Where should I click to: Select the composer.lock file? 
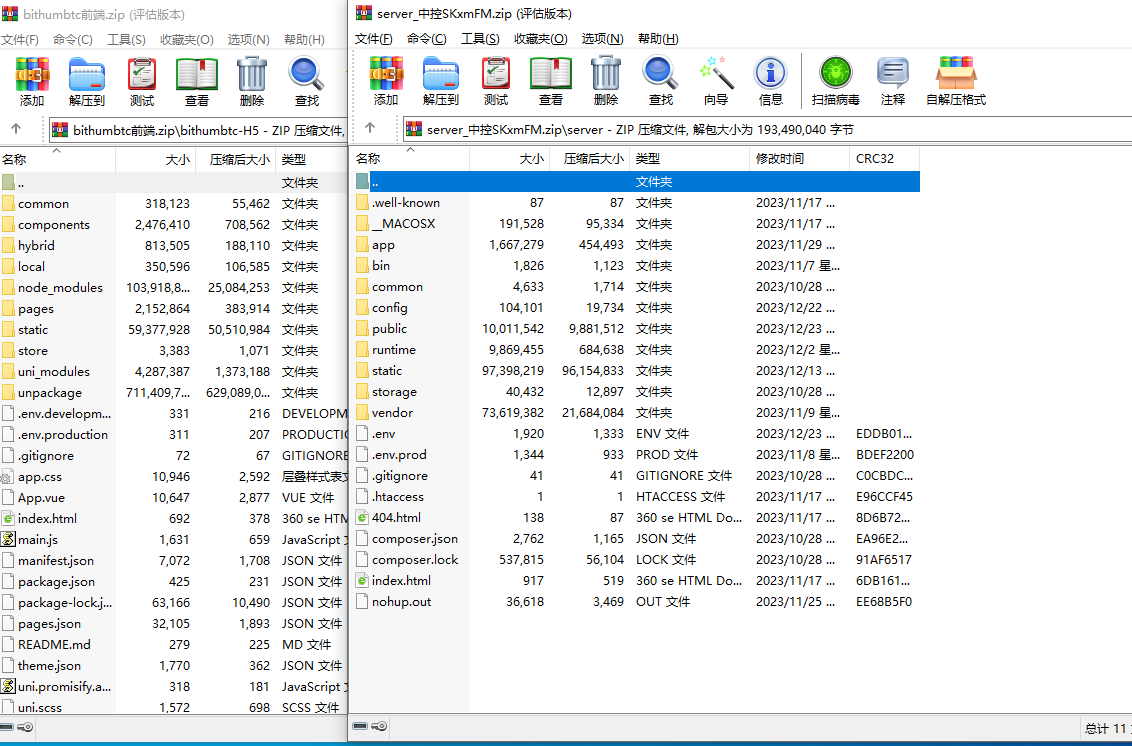pyautogui.click(x=414, y=560)
